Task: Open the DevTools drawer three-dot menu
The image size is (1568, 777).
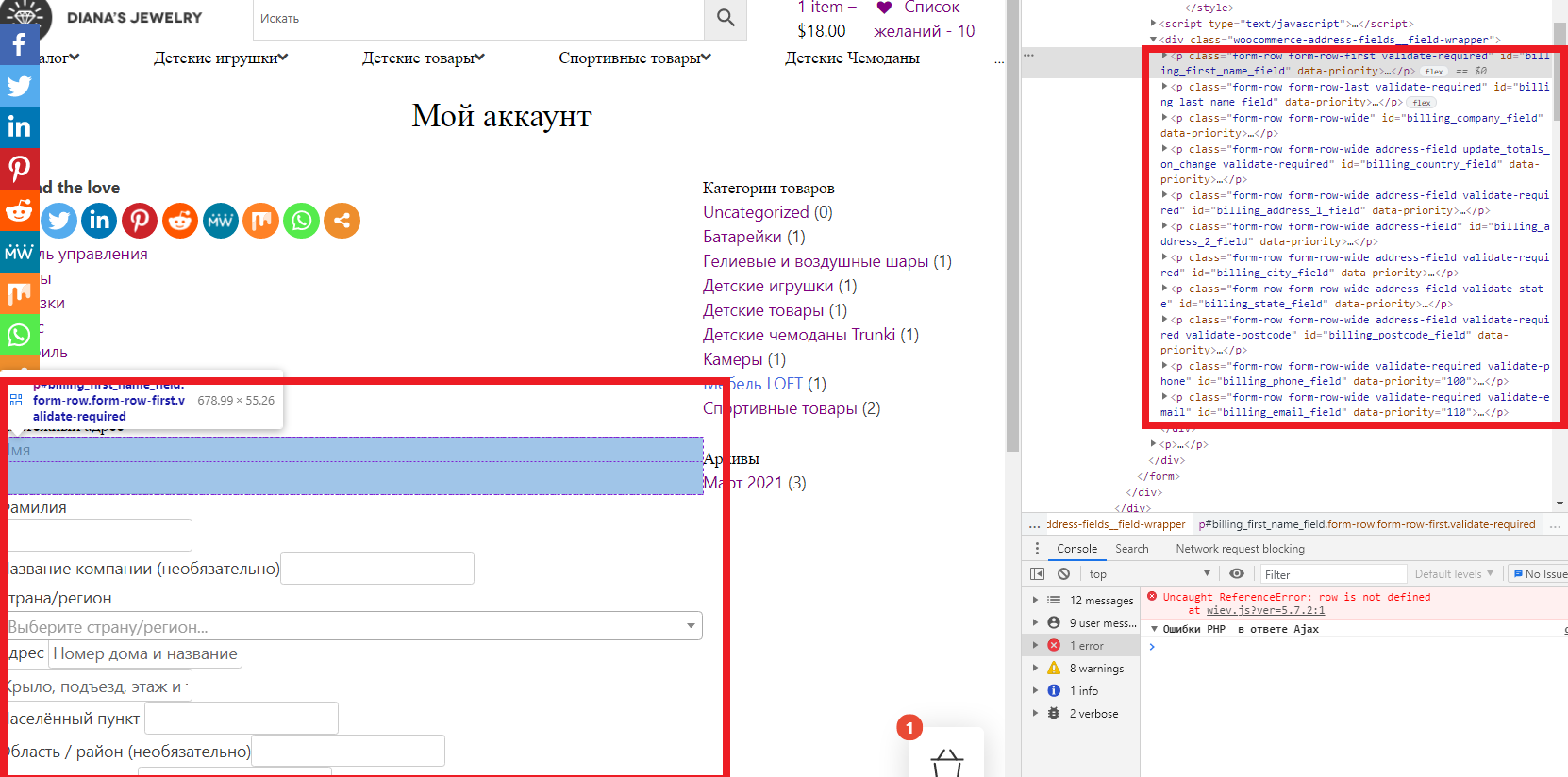Action: (1037, 549)
